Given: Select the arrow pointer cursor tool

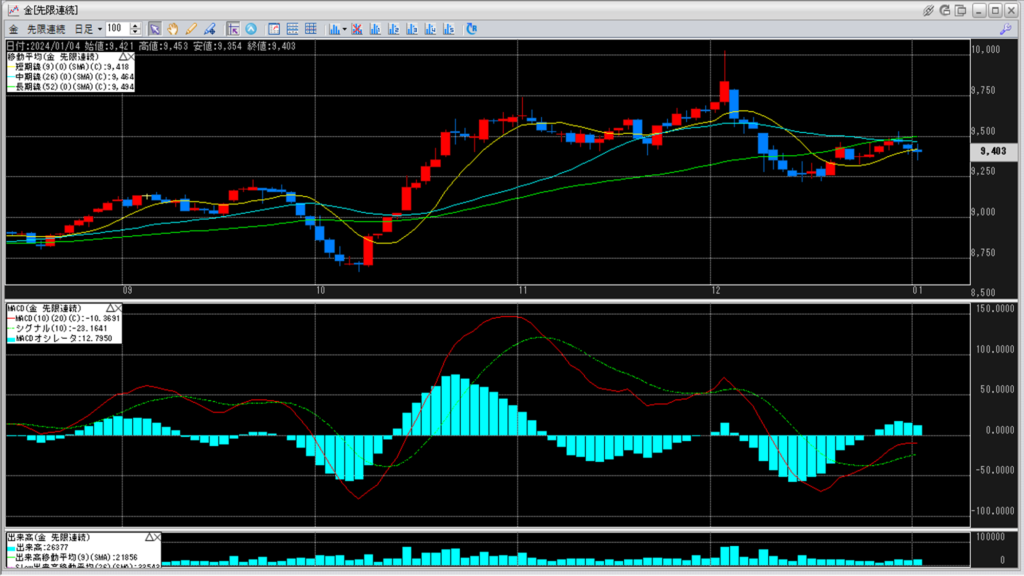Looking at the screenshot, I should [154, 29].
